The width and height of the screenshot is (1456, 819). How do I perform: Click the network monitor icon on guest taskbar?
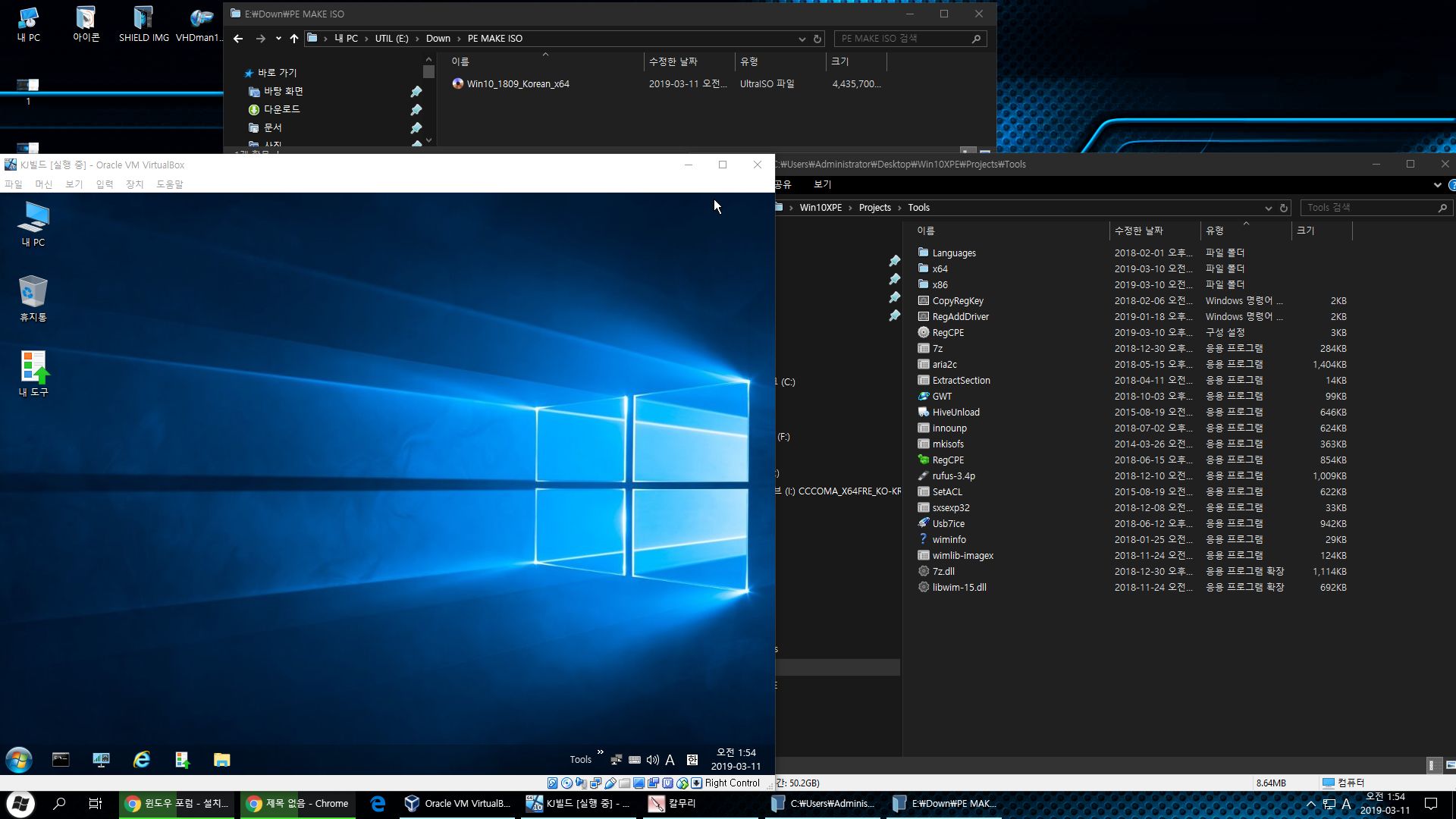(101, 759)
